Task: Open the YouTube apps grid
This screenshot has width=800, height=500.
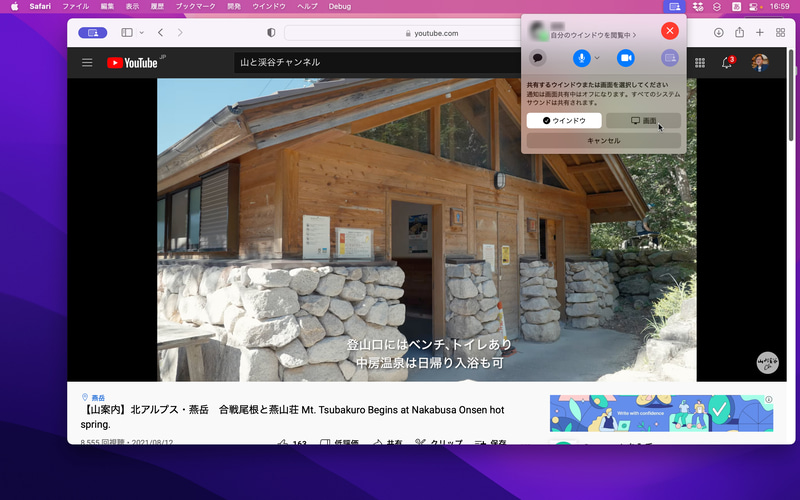Action: click(700, 63)
